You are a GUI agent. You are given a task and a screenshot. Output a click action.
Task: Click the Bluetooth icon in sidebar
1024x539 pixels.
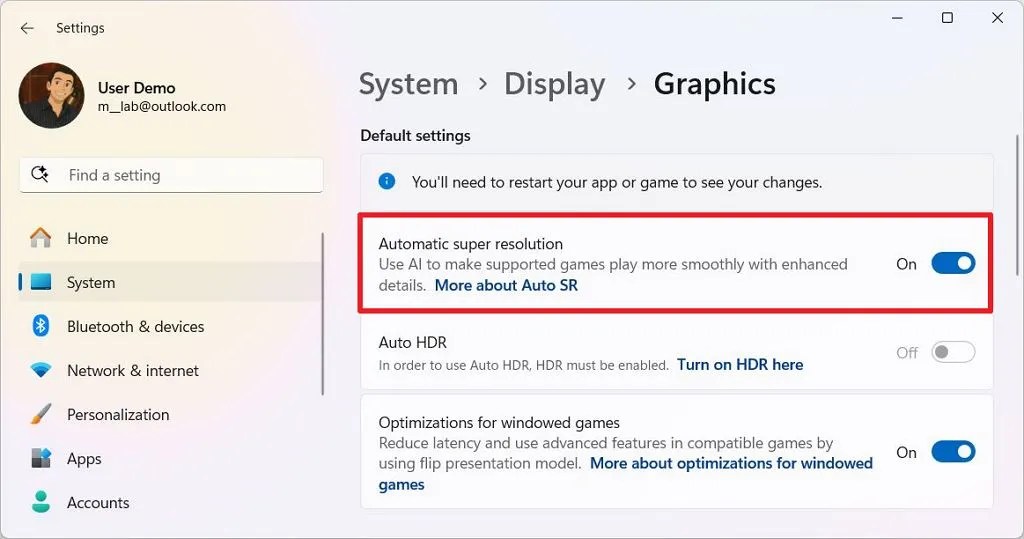[x=40, y=326]
